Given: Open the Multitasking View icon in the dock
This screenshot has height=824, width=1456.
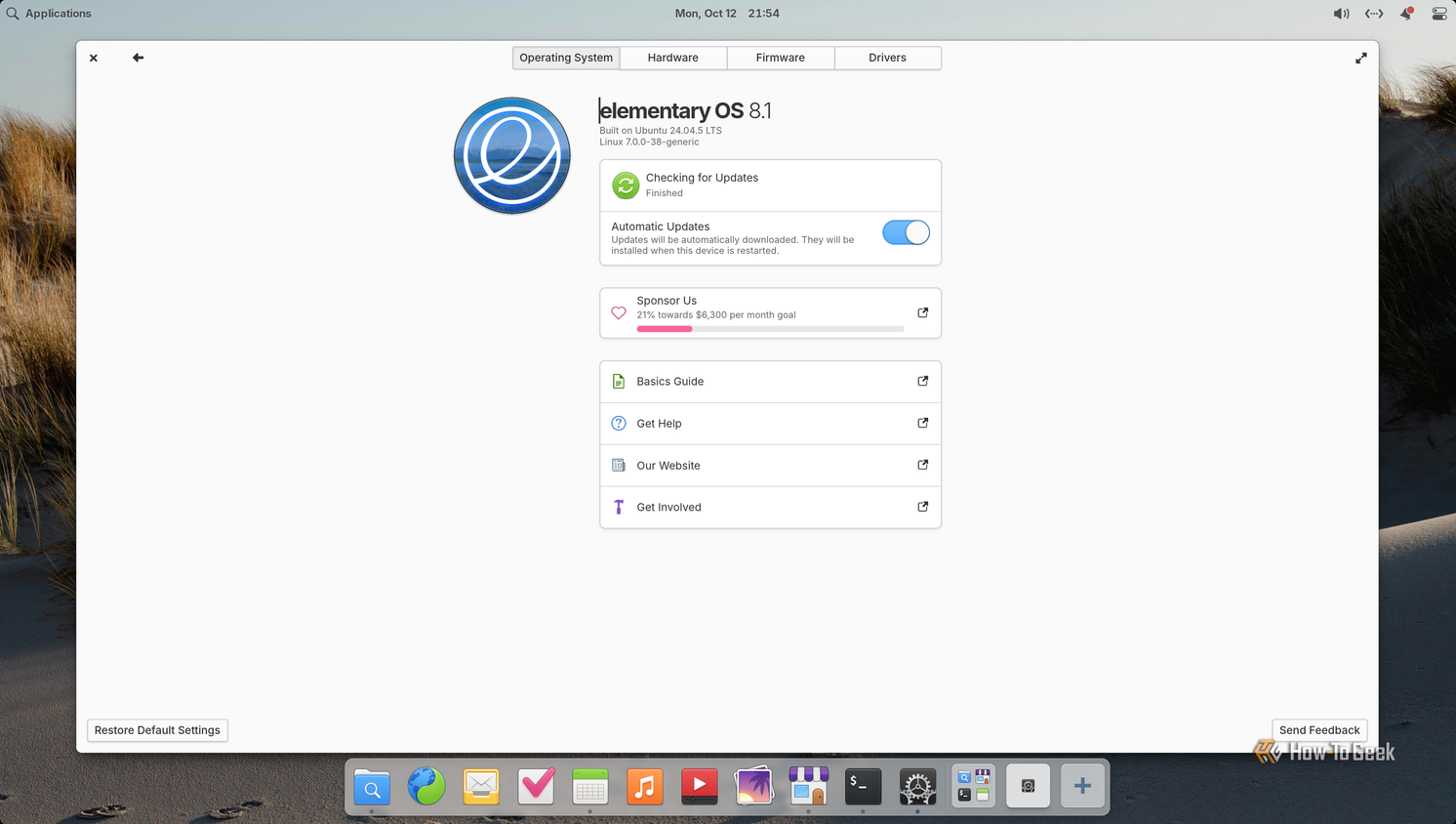Looking at the screenshot, I should (973, 786).
